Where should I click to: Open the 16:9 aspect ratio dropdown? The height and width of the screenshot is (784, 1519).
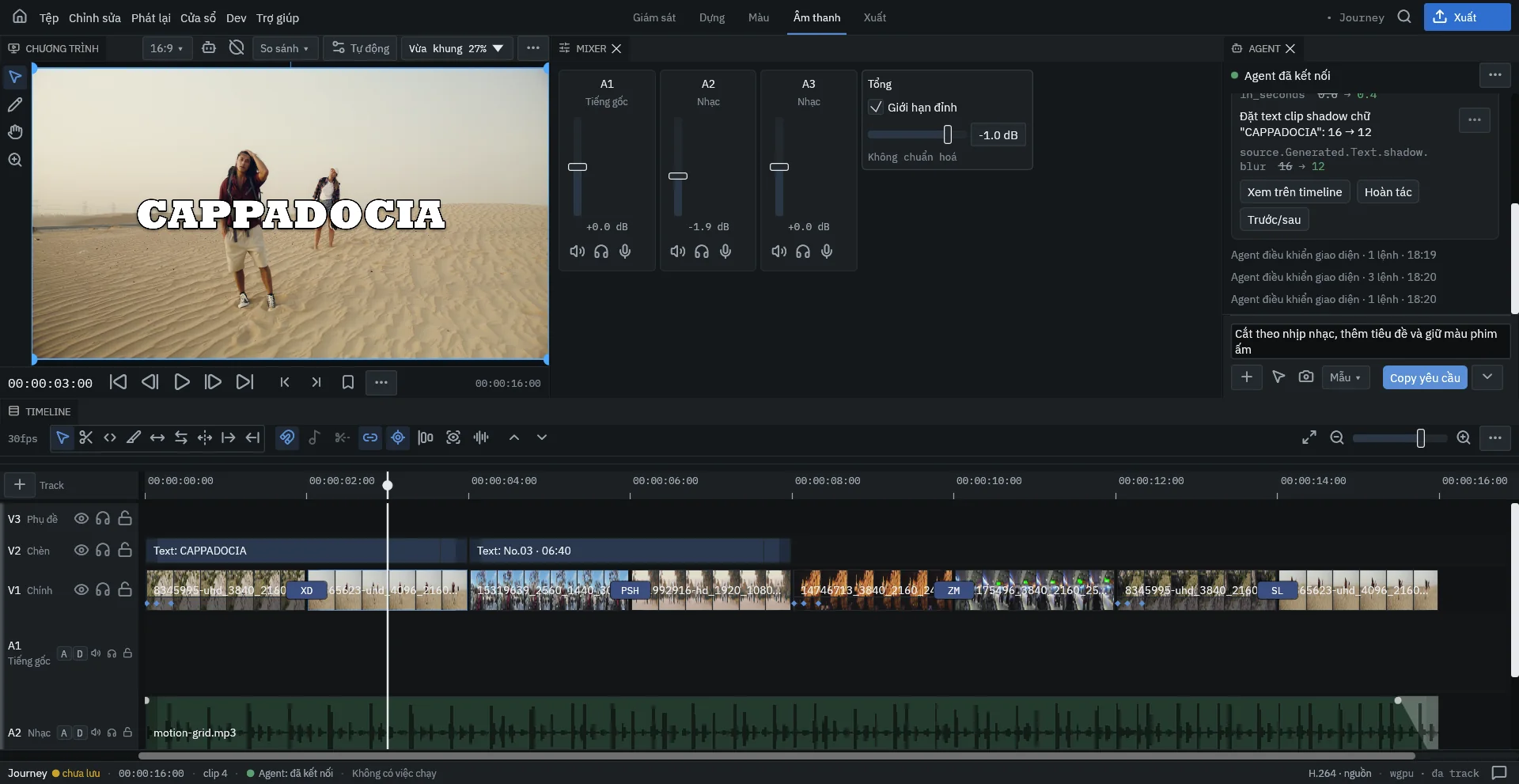pyautogui.click(x=167, y=48)
